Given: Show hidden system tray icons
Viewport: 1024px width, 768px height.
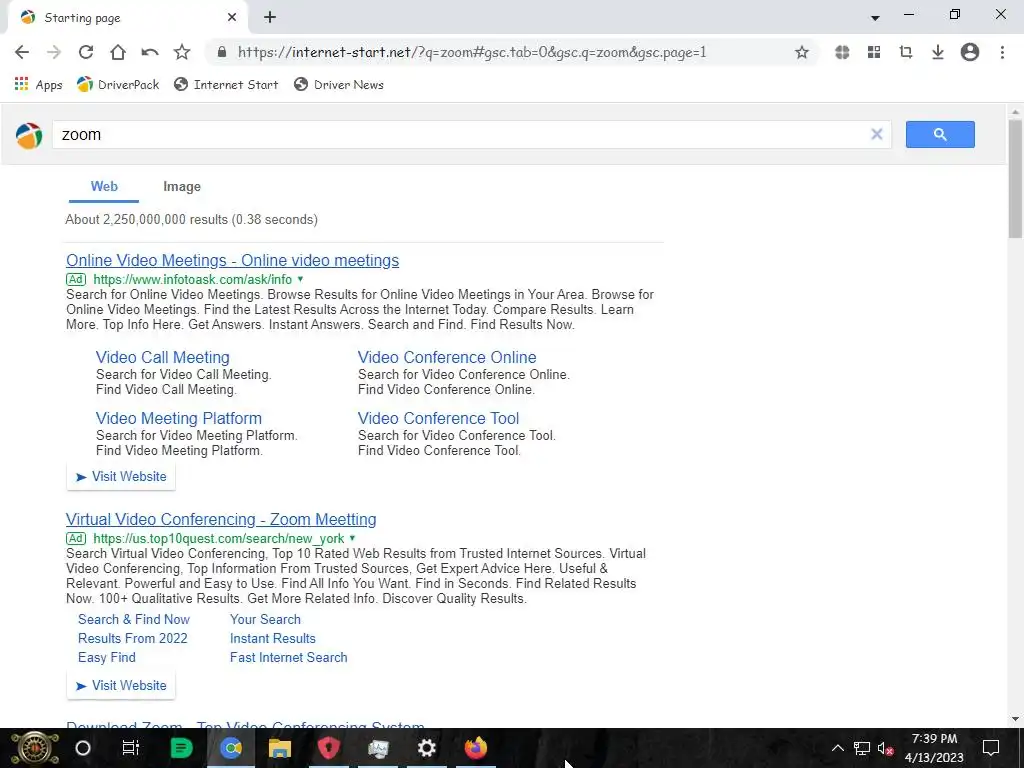Looking at the screenshot, I should (x=837, y=748).
